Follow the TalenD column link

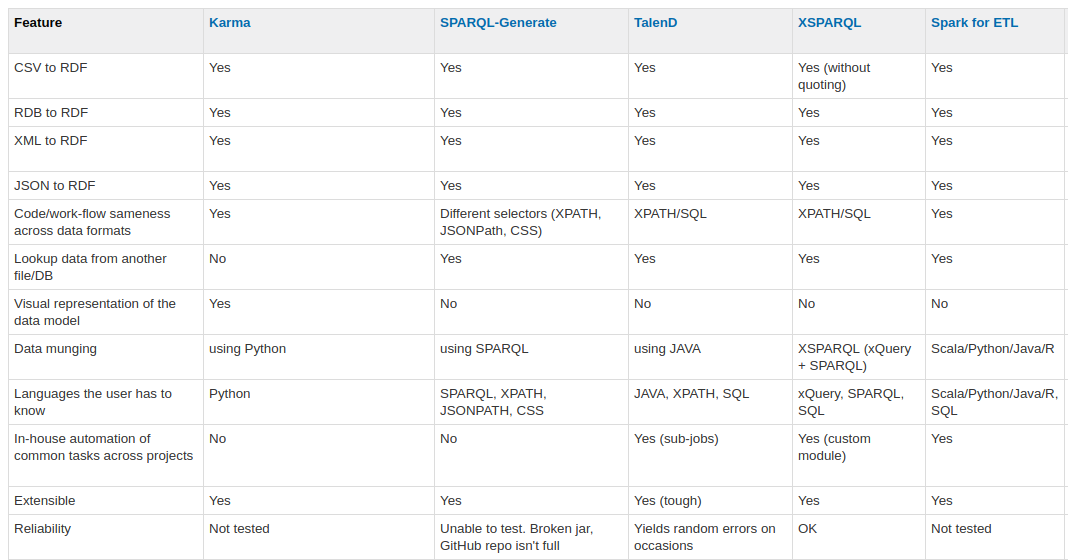(x=655, y=23)
